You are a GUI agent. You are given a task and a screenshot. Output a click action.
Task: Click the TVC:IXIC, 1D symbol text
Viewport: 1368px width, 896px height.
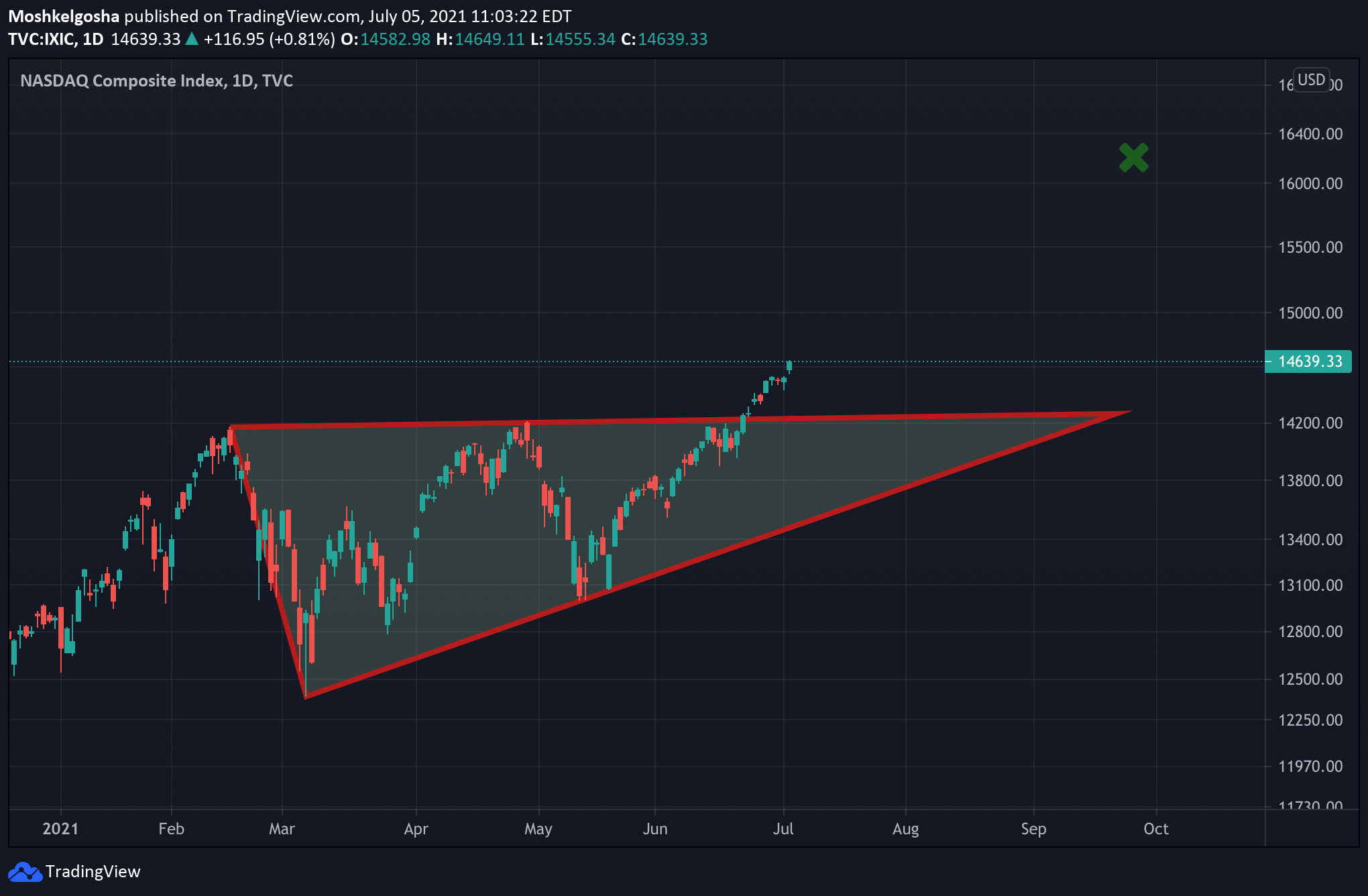point(56,40)
